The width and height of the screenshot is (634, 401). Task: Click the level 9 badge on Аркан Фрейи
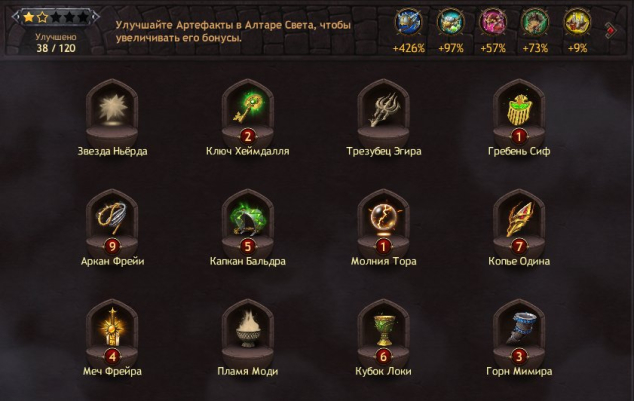112,246
